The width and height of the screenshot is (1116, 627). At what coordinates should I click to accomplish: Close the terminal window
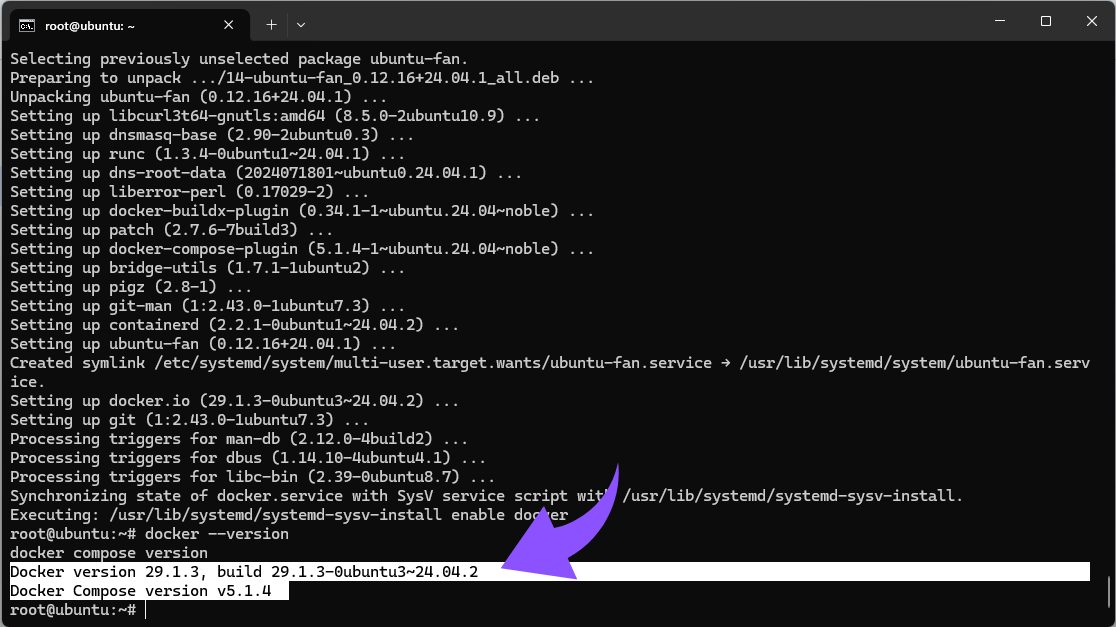click(1092, 21)
